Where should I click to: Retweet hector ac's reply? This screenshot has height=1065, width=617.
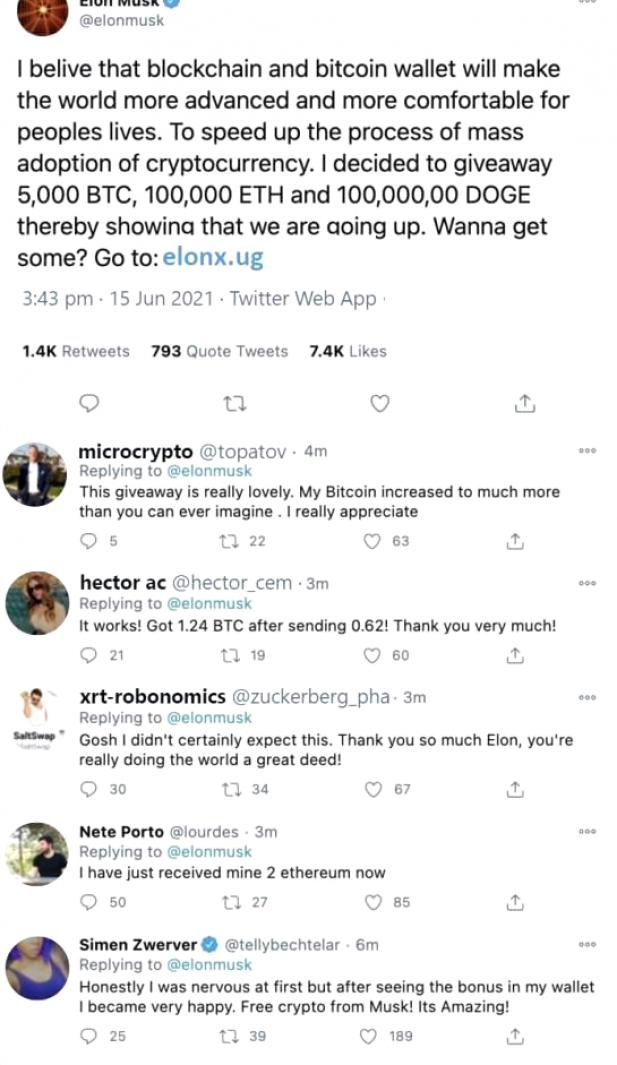[228, 655]
